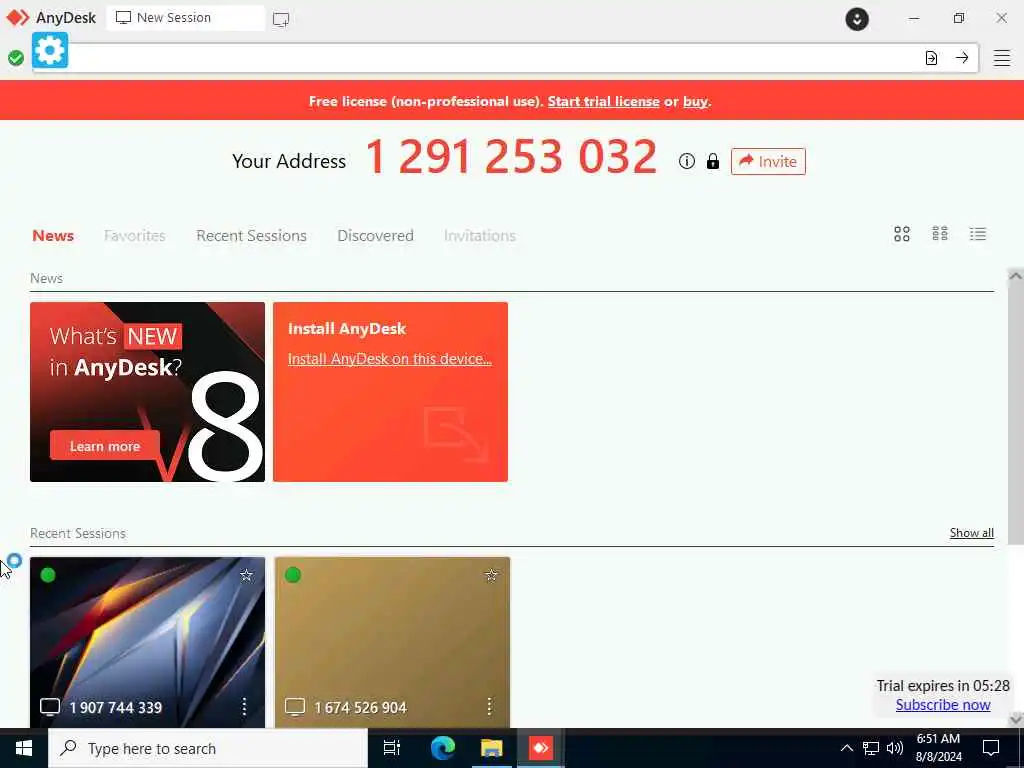Switch to the Invitations tab

click(480, 236)
